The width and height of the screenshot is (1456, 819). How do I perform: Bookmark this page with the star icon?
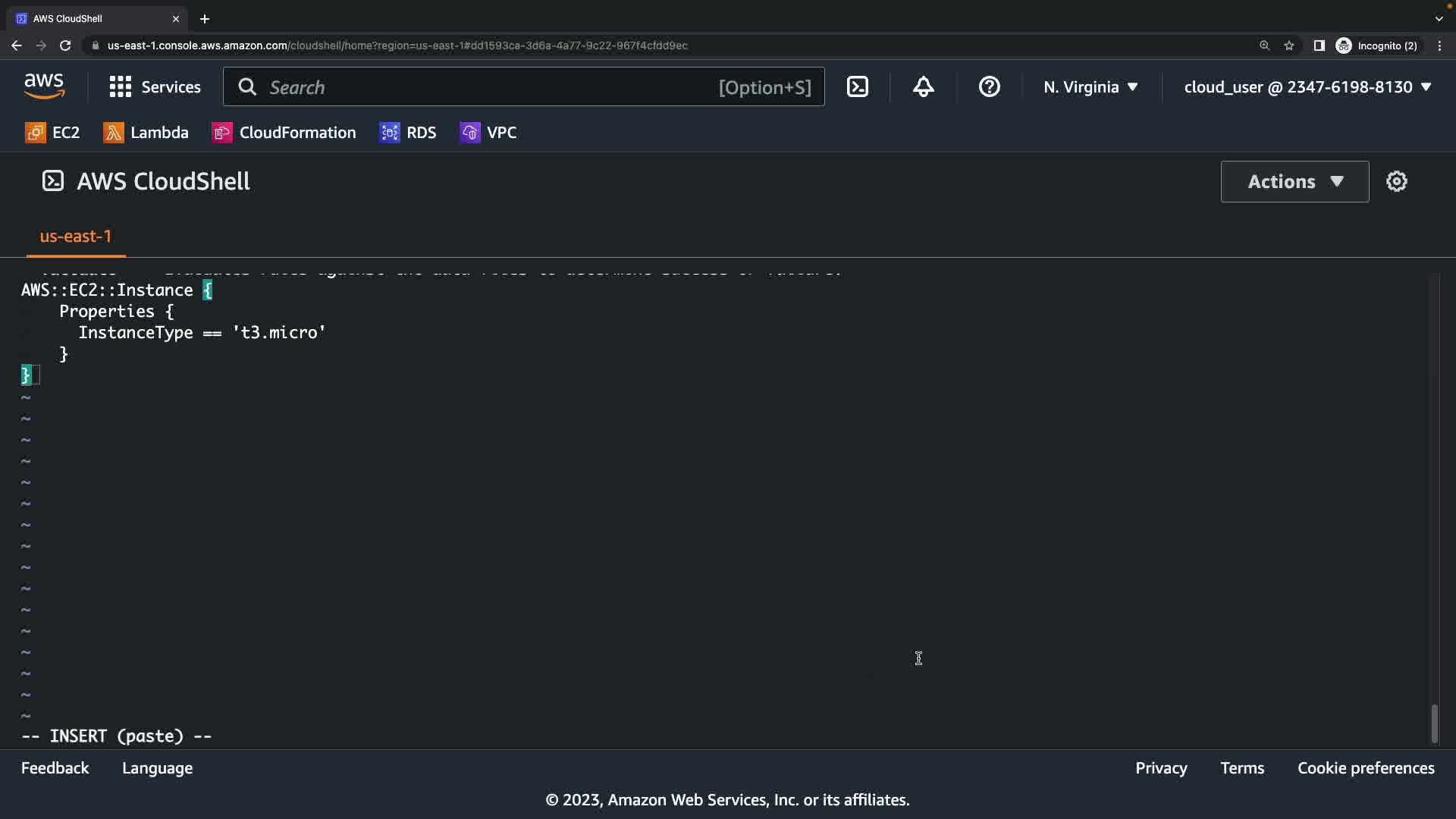coord(1288,45)
